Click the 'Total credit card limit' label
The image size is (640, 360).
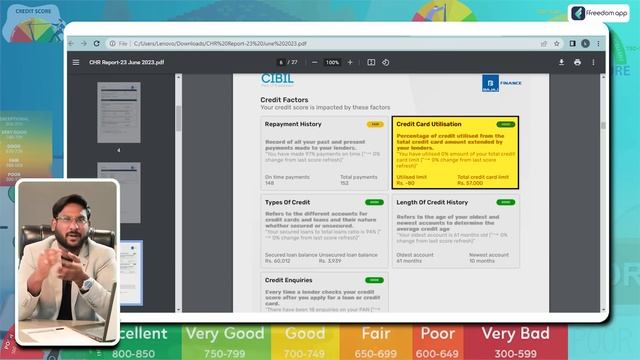coord(483,177)
